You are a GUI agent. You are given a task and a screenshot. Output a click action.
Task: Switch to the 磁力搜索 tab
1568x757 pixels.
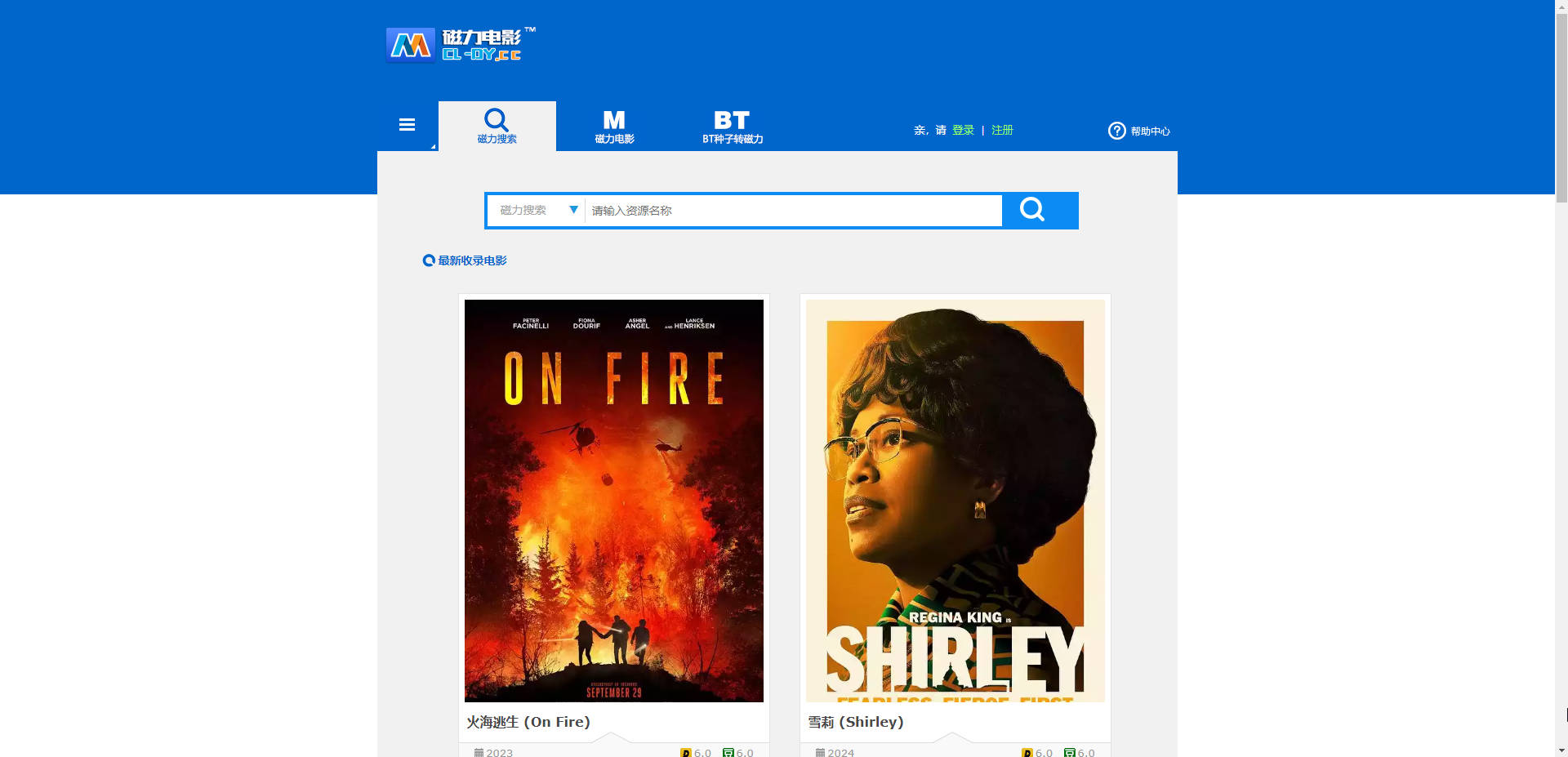[x=497, y=127]
